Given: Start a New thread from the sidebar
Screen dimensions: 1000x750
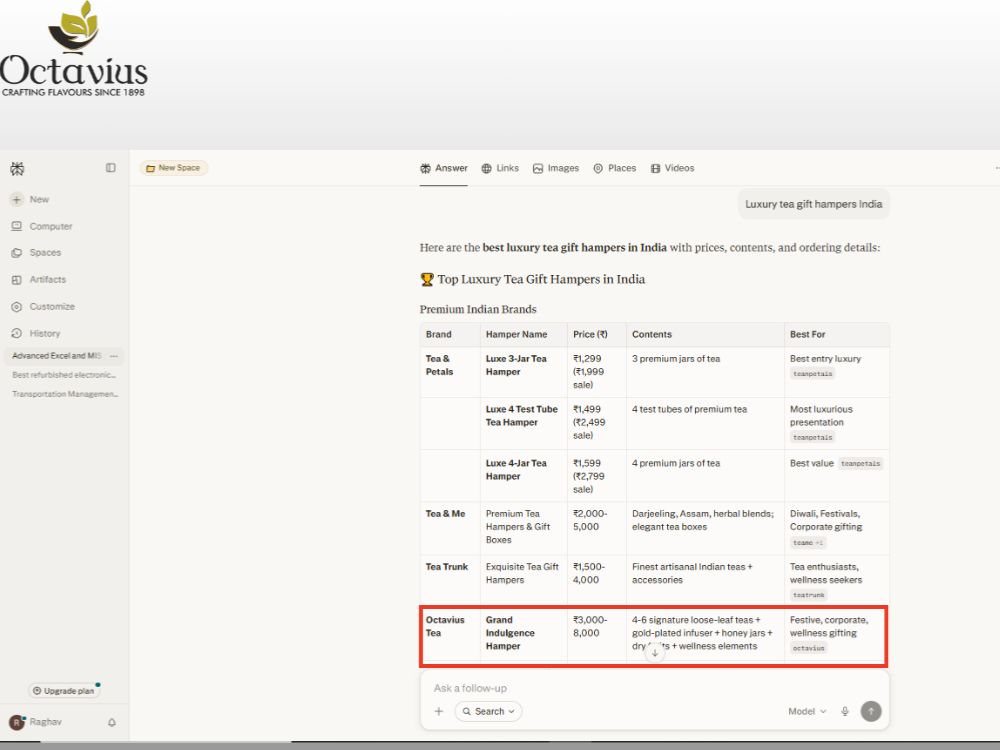Looking at the screenshot, I should (30, 200).
